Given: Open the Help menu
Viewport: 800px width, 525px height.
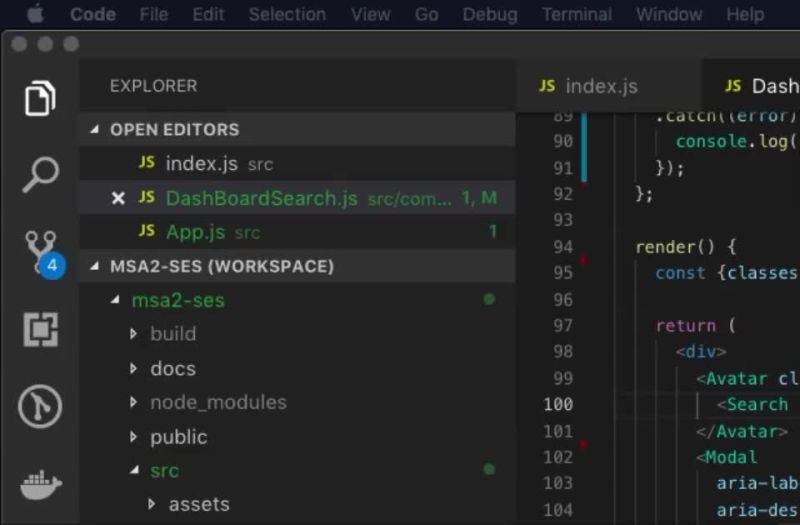Looking at the screenshot, I should pos(745,14).
